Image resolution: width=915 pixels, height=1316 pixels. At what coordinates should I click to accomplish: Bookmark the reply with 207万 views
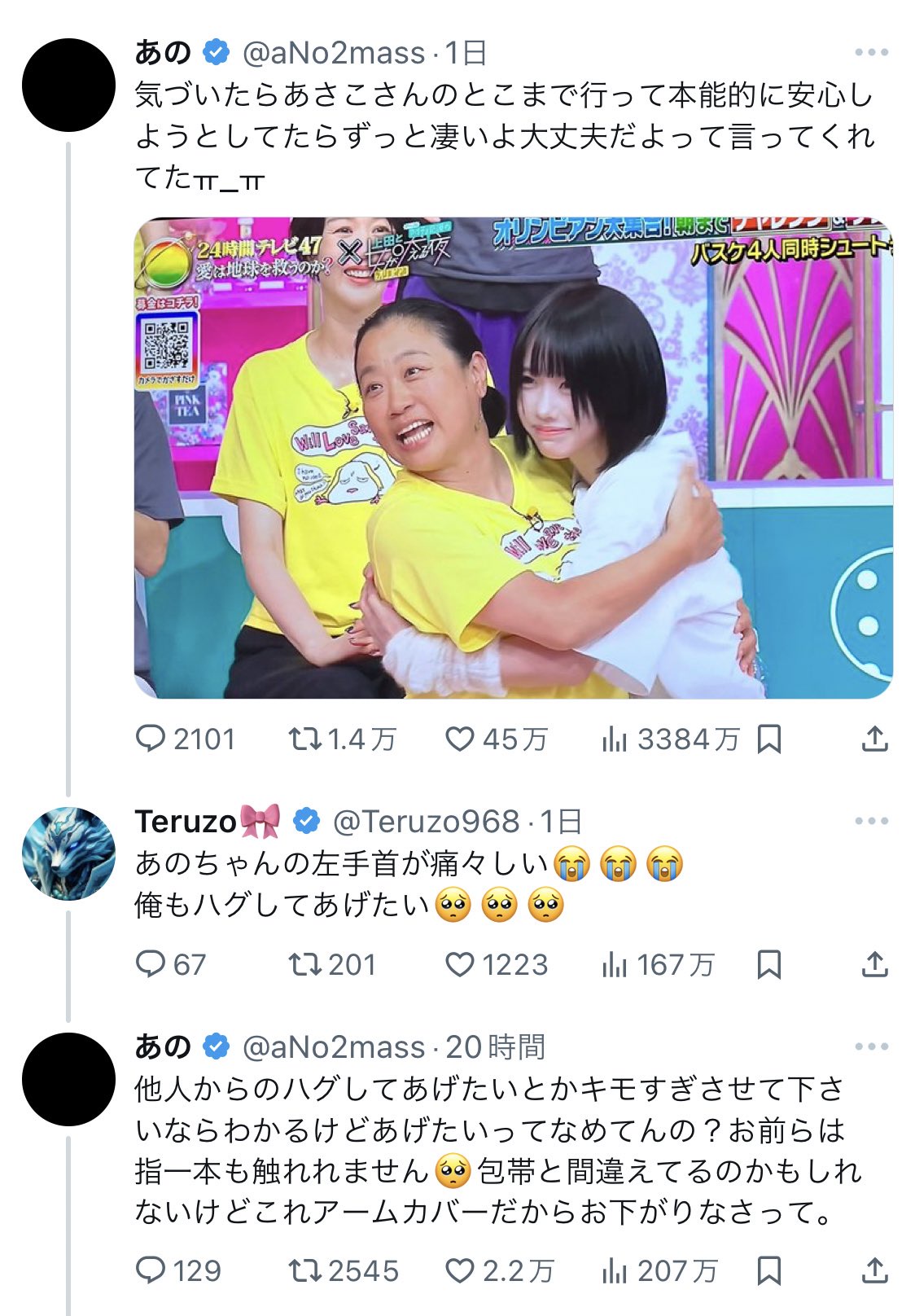(x=769, y=1270)
